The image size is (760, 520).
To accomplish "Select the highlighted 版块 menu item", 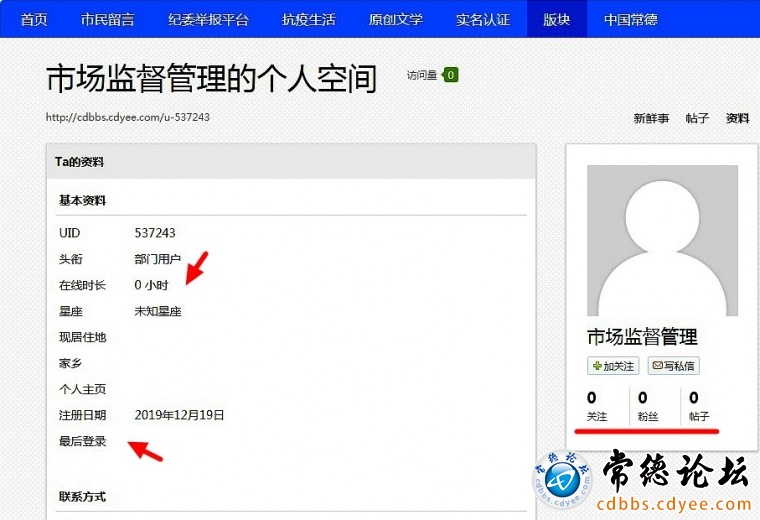I will coord(557,19).
